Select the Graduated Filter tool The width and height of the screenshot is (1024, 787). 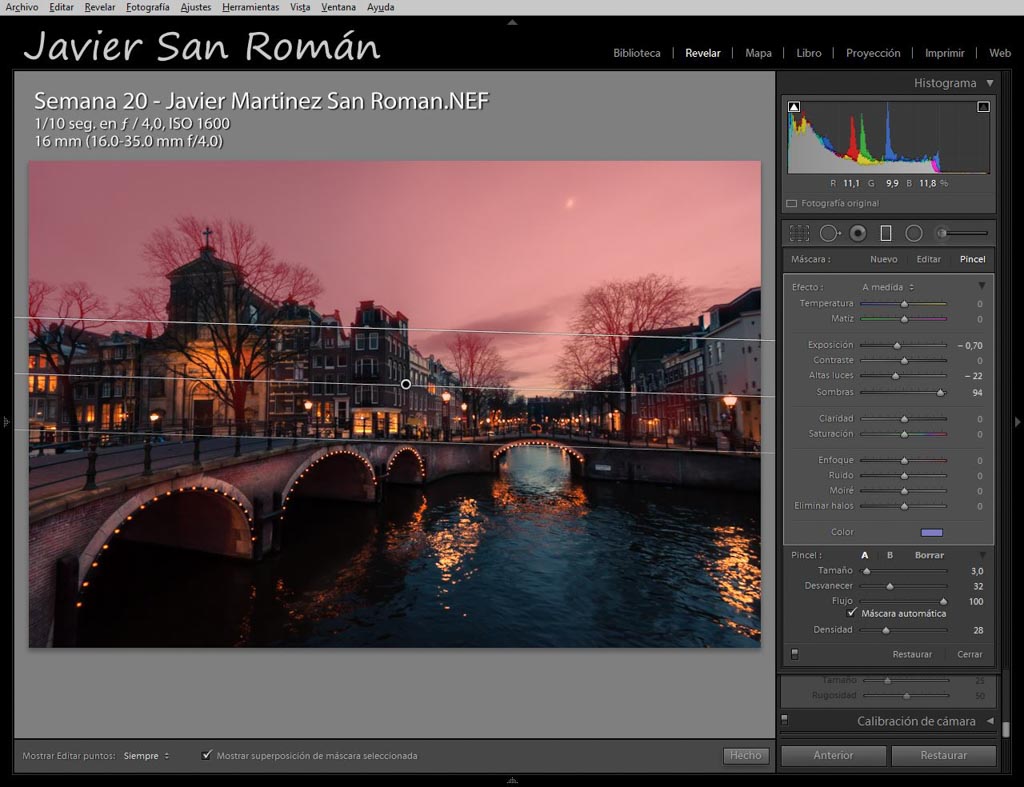[886, 233]
